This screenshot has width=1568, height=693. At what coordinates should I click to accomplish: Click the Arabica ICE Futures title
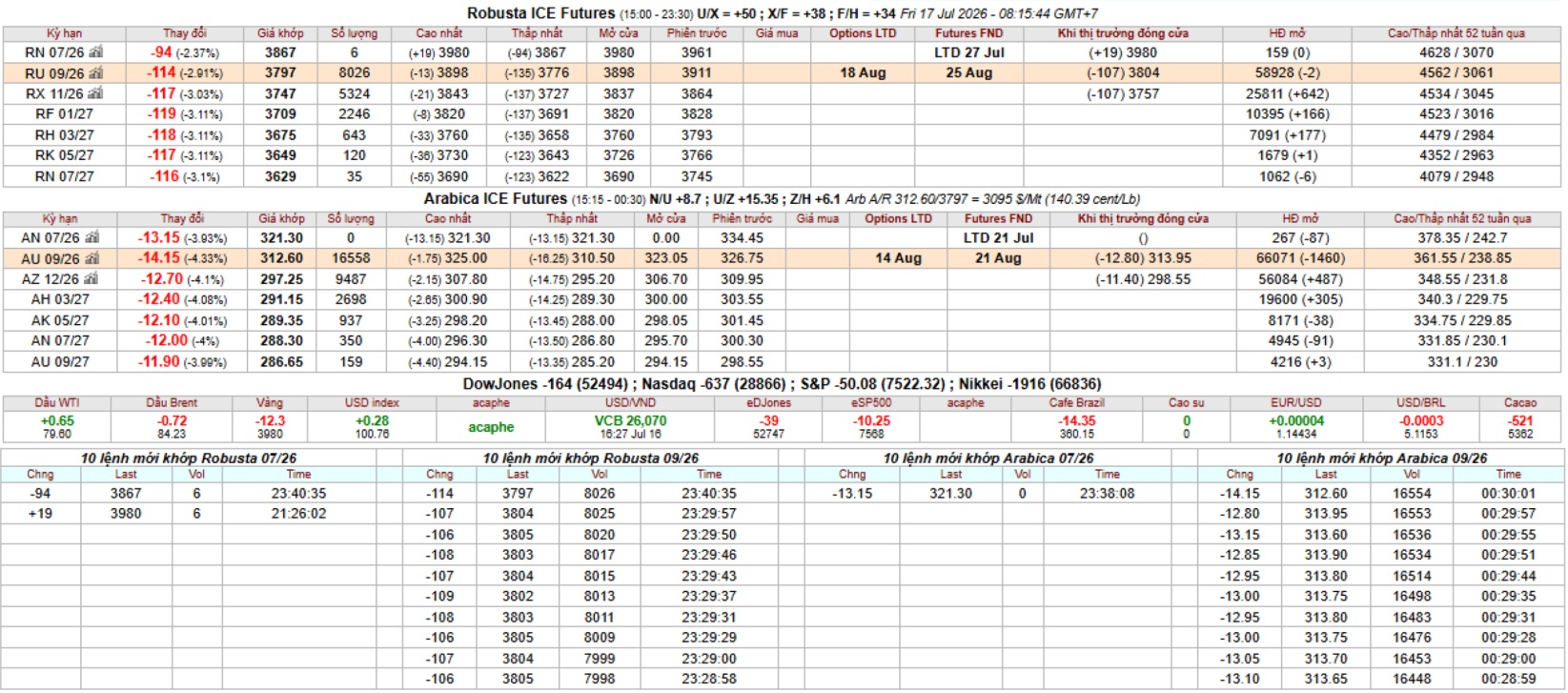click(495, 198)
